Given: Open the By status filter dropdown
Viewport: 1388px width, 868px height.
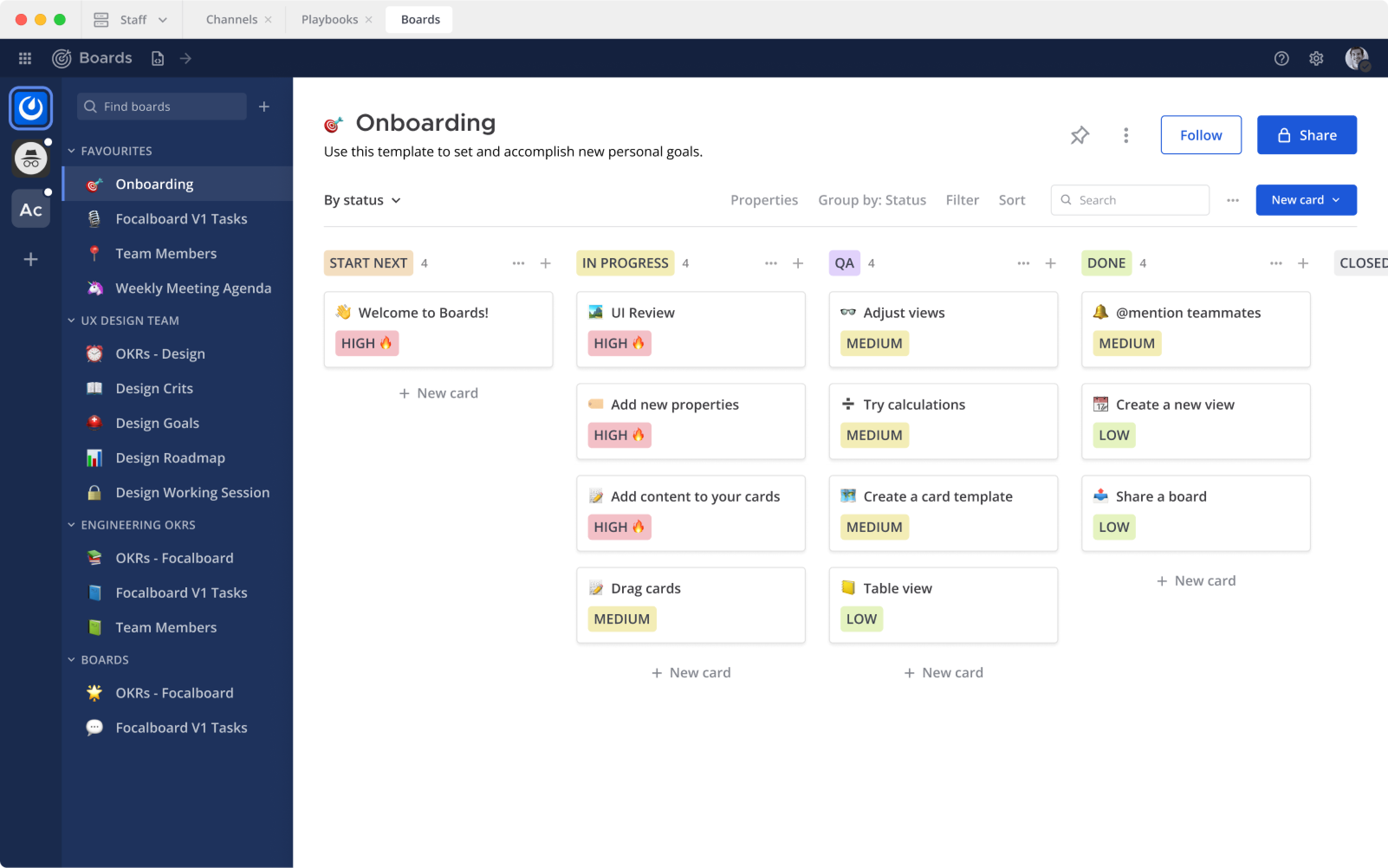Looking at the screenshot, I should coord(362,199).
